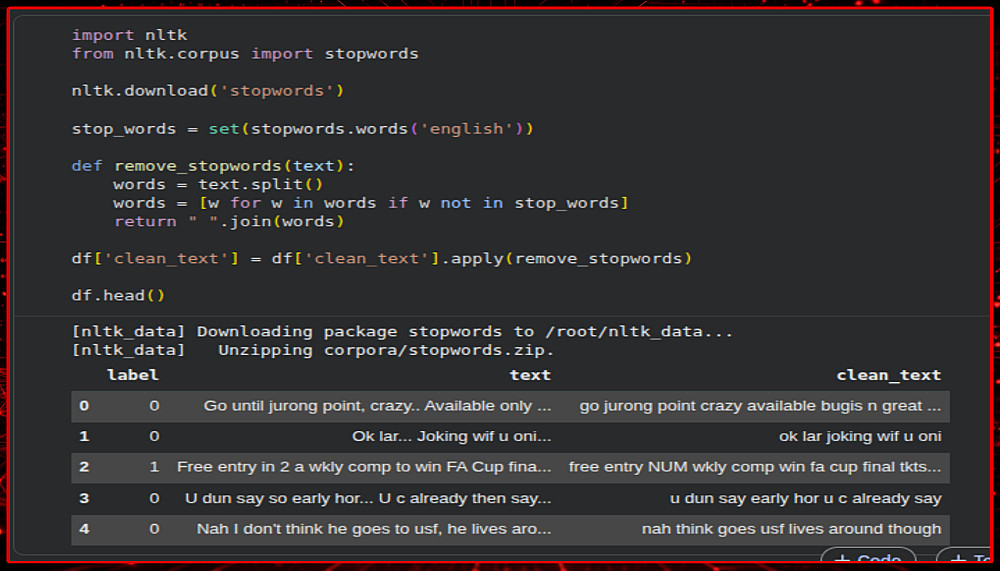
Task: Click the text cell 'Go until jurong point, crazy..'
Action: (x=378, y=406)
